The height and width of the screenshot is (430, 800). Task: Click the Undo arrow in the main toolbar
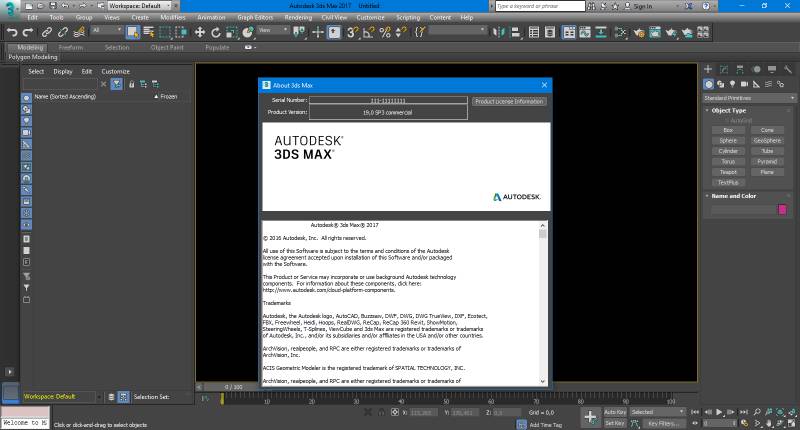[11, 33]
